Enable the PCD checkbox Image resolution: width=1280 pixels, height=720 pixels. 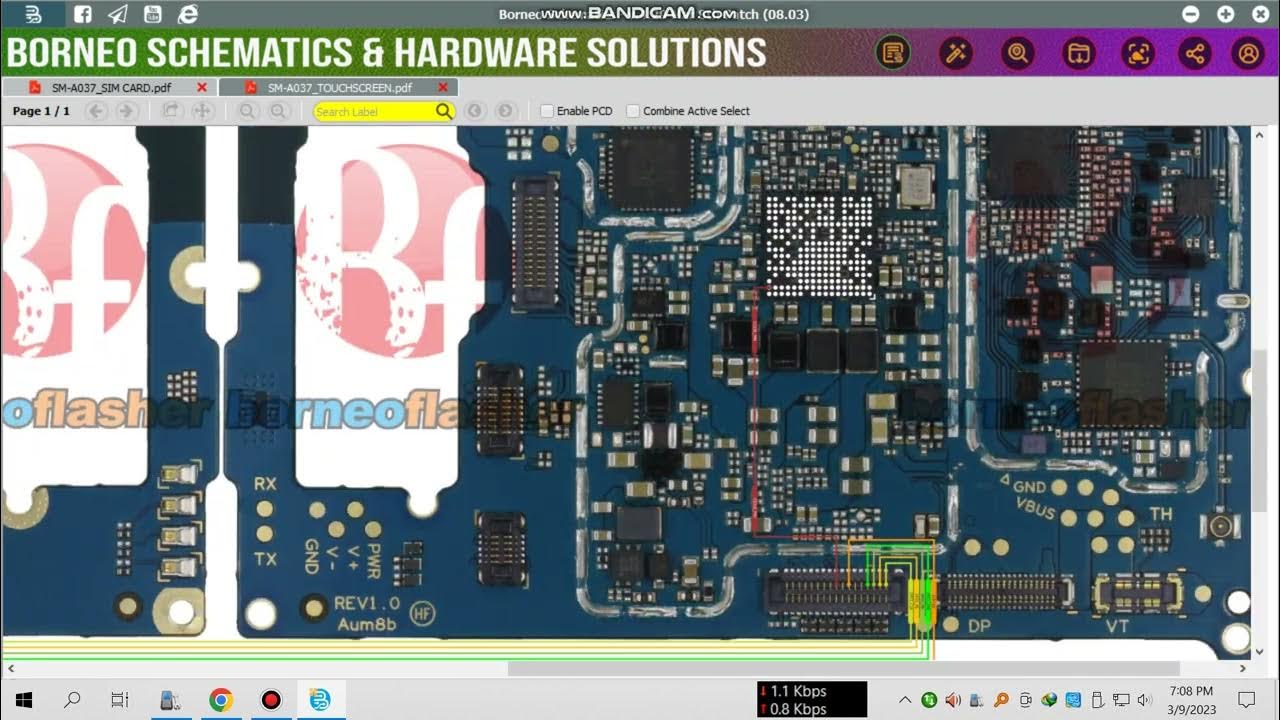547,111
